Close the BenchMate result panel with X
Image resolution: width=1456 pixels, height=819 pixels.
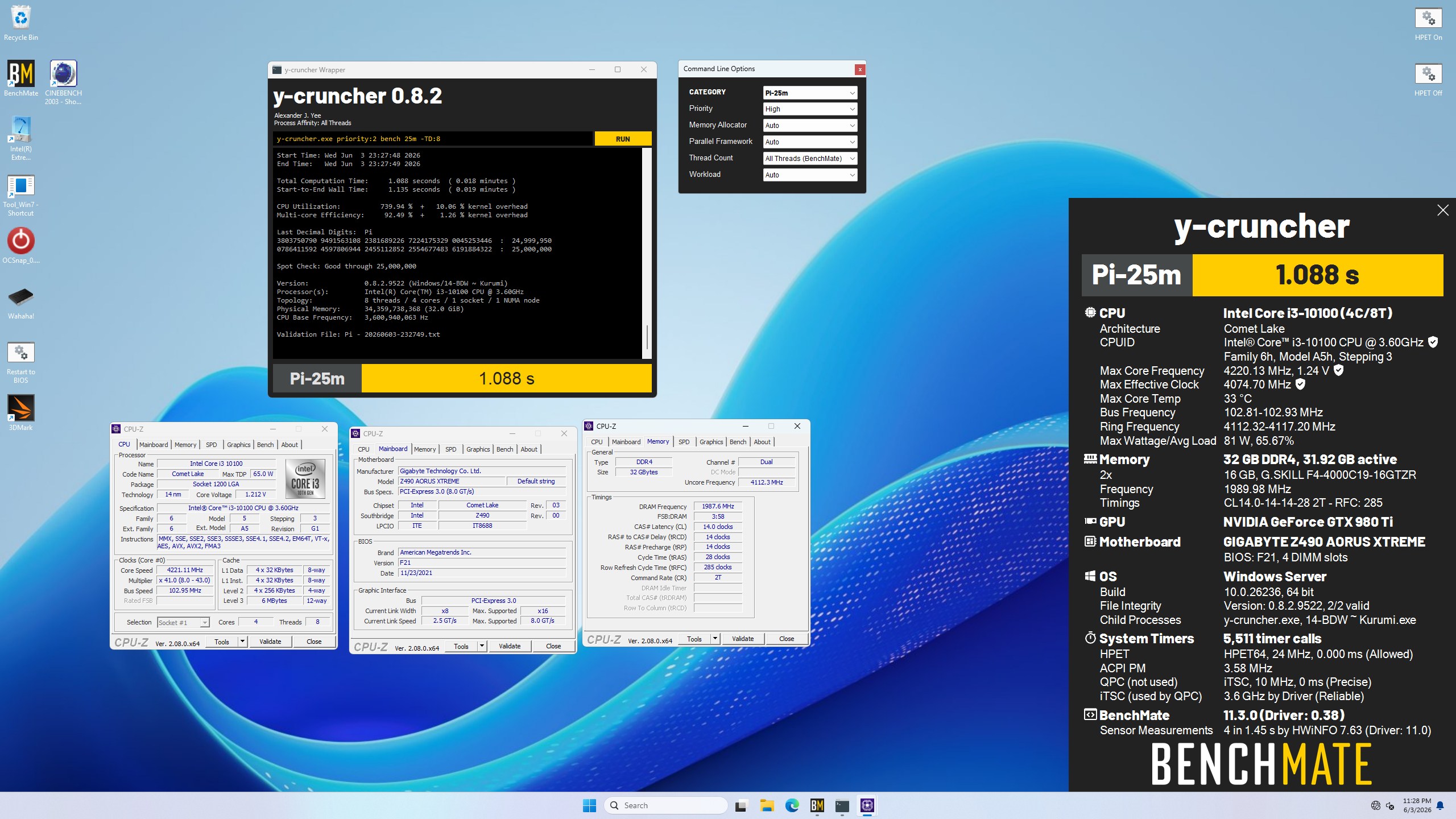pyautogui.click(x=1443, y=210)
